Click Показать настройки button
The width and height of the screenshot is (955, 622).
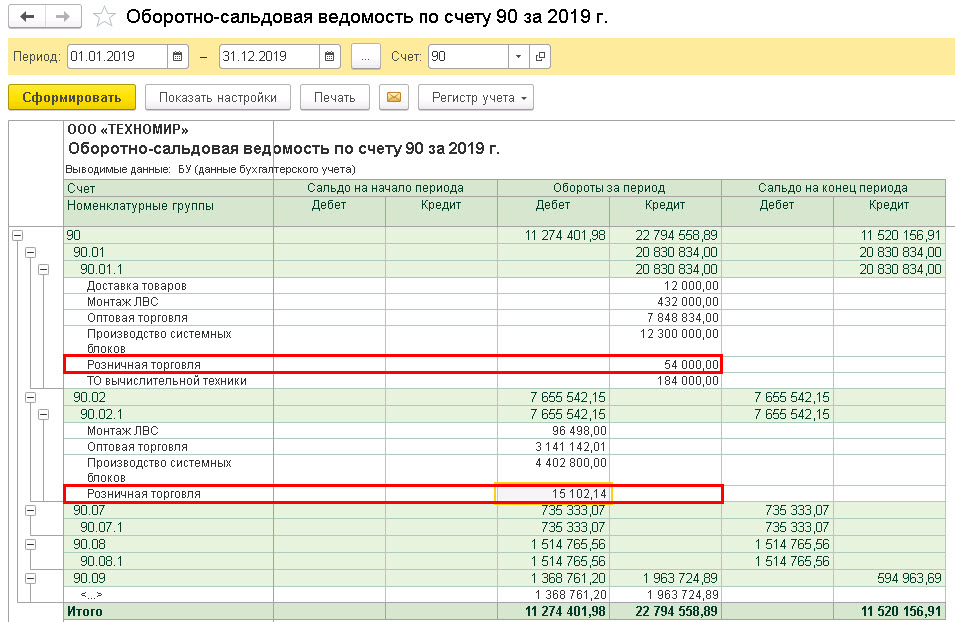pos(217,97)
